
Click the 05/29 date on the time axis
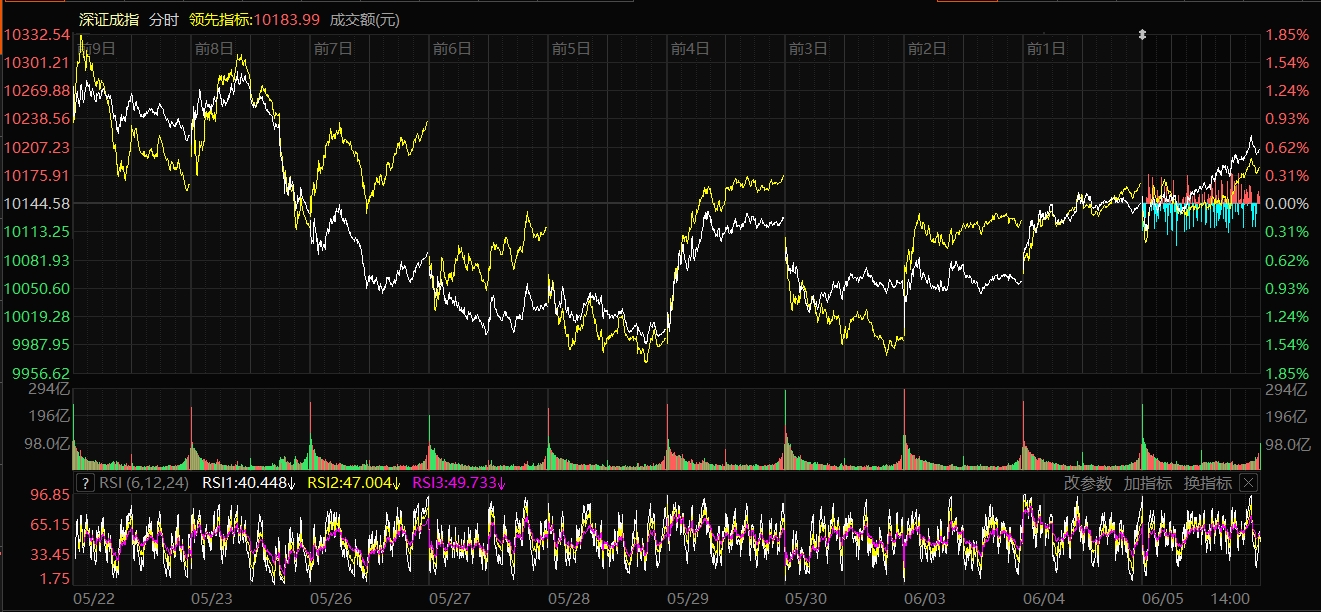coord(687,598)
